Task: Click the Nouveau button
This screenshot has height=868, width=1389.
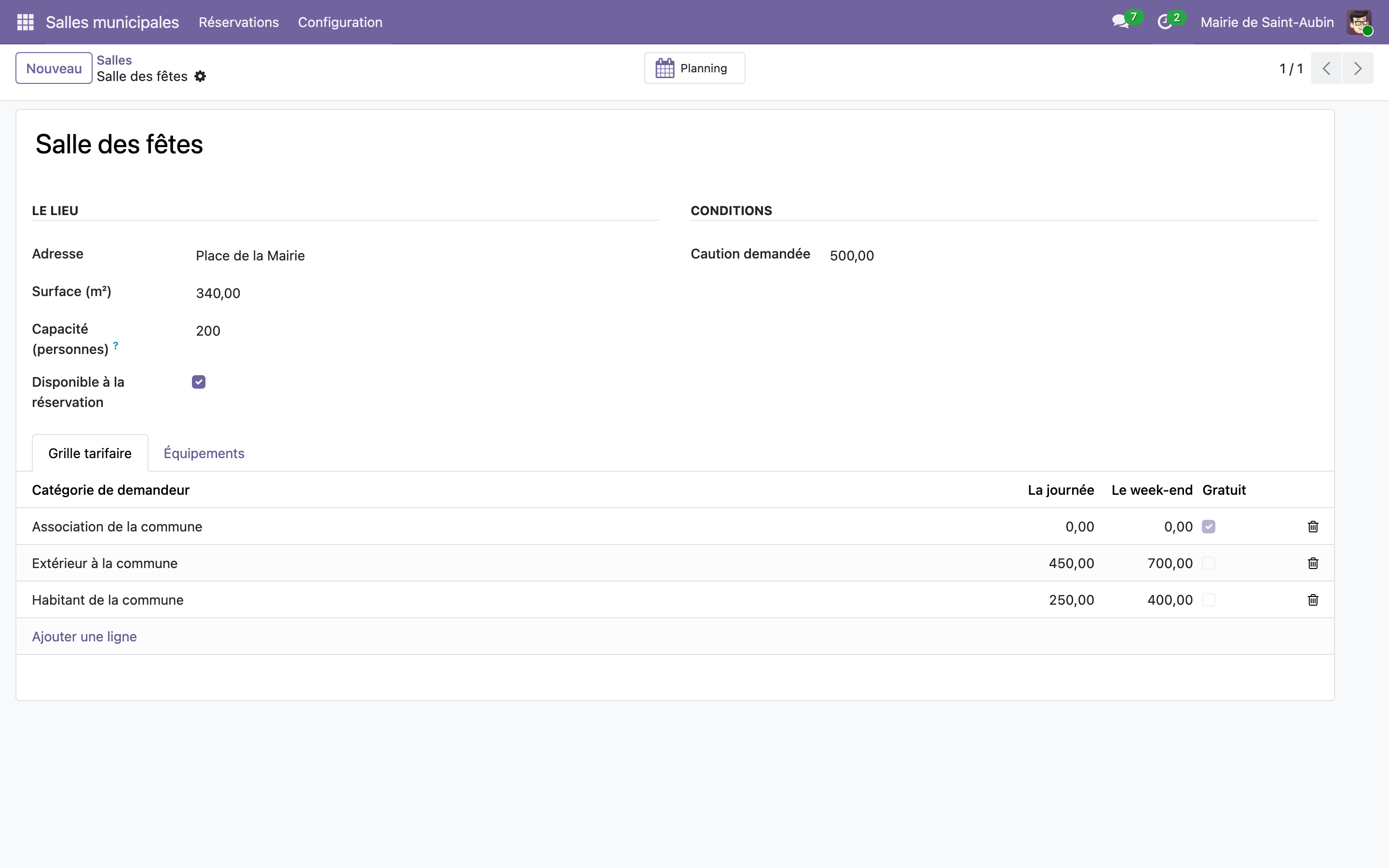Action: pyautogui.click(x=54, y=68)
